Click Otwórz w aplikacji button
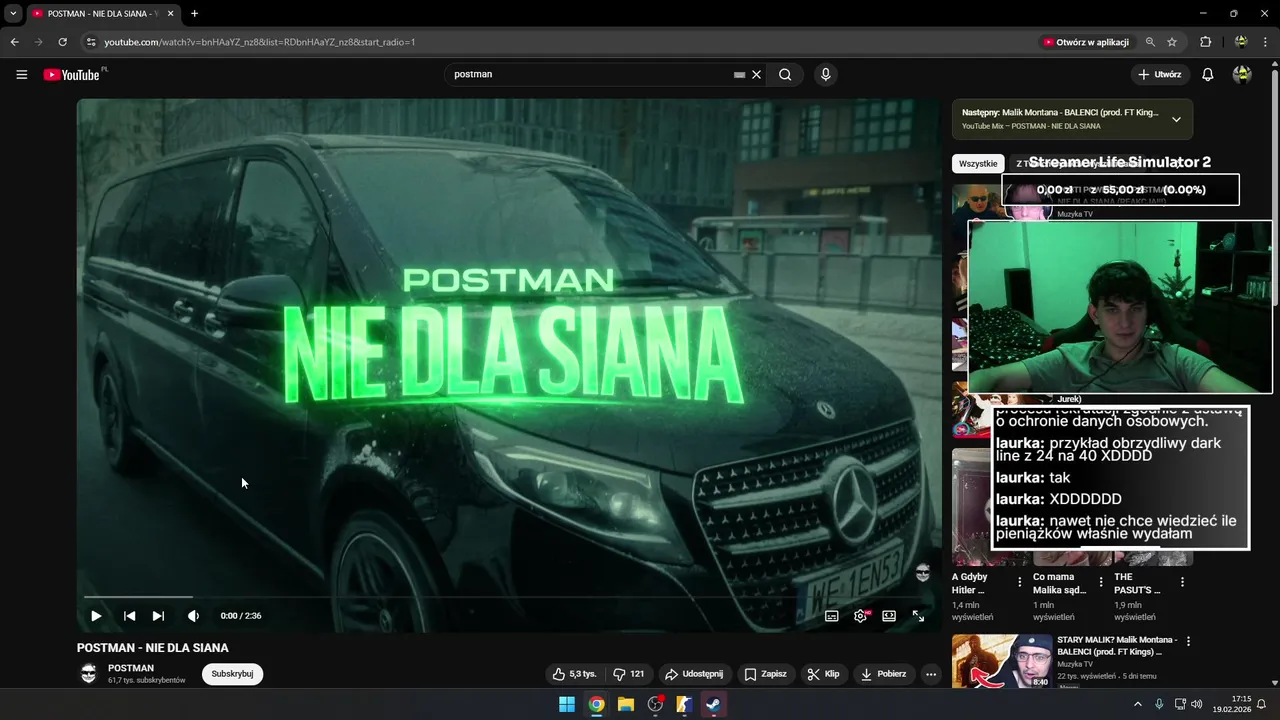Image resolution: width=1280 pixels, height=720 pixels. click(1085, 42)
